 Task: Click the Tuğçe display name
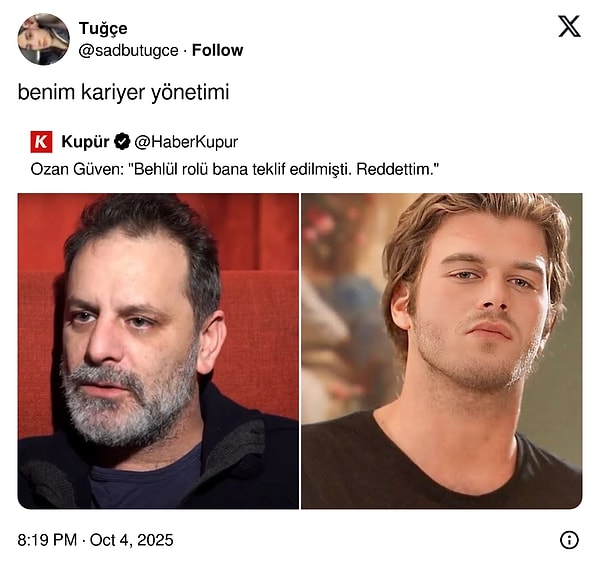(x=103, y=28)
